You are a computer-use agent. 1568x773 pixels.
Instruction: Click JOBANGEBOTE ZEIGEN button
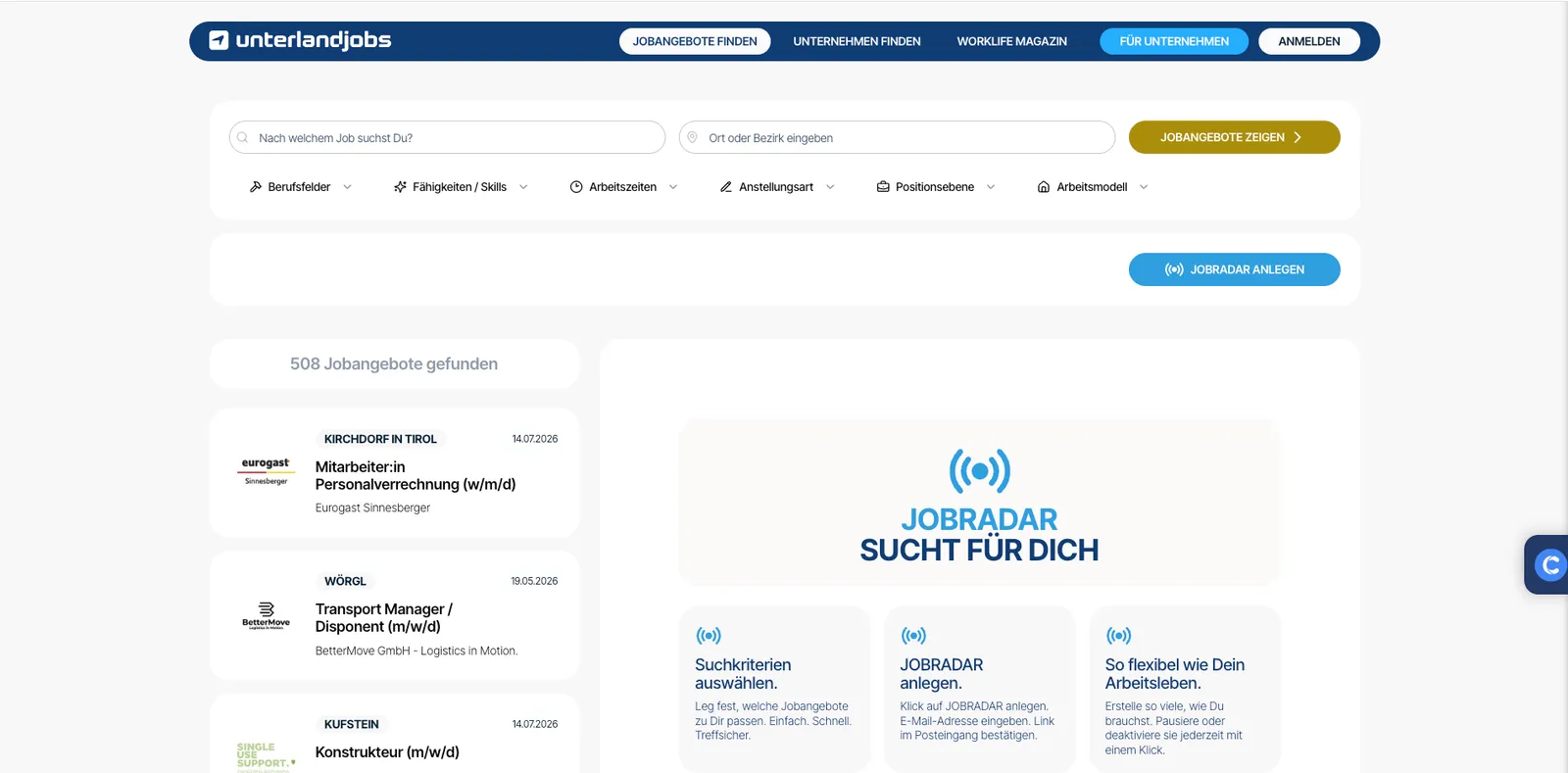[1234, 137]
